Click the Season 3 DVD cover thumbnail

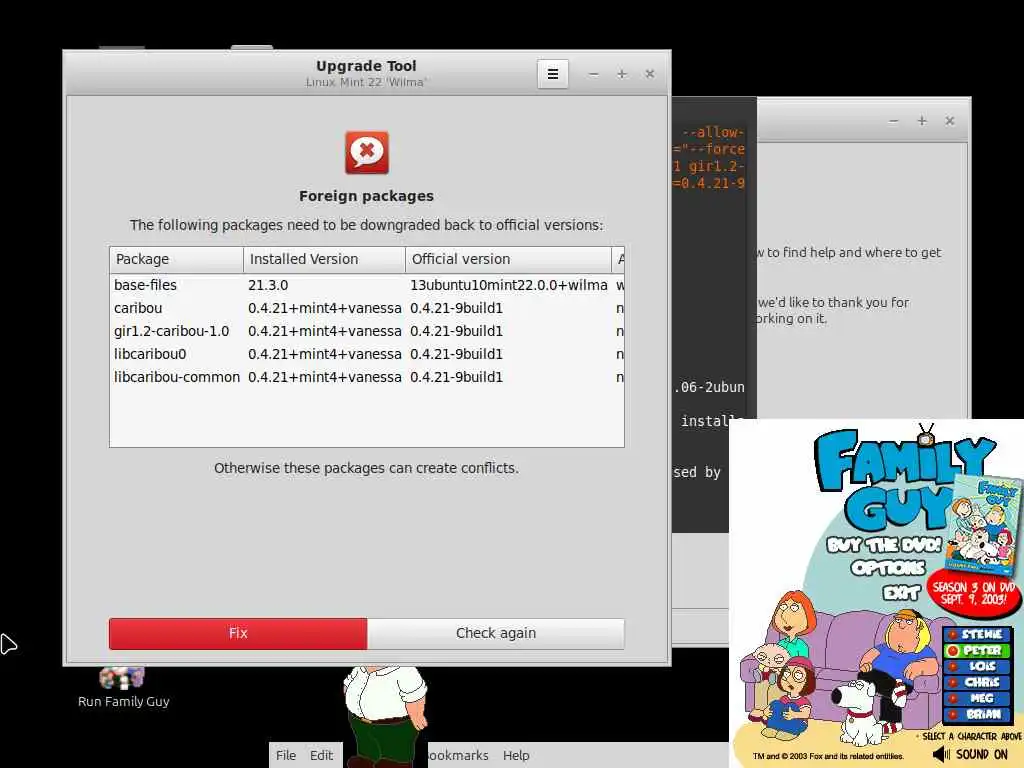pos(982,524)
